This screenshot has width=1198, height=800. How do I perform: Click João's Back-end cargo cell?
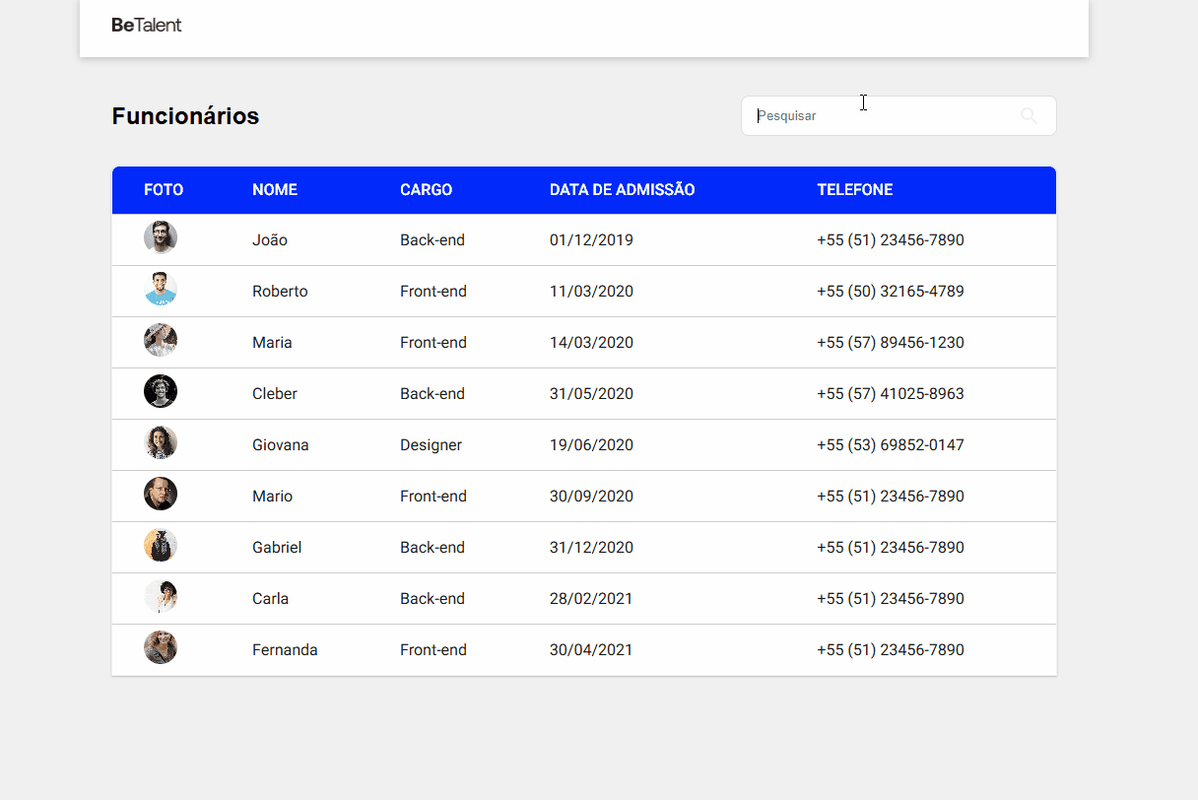tap(432, 240)
